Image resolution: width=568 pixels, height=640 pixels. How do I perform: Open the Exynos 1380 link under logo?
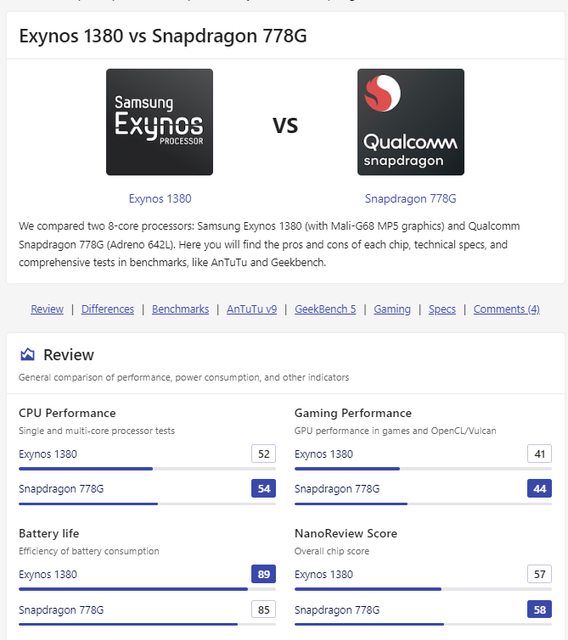click(x=160, y=199)
